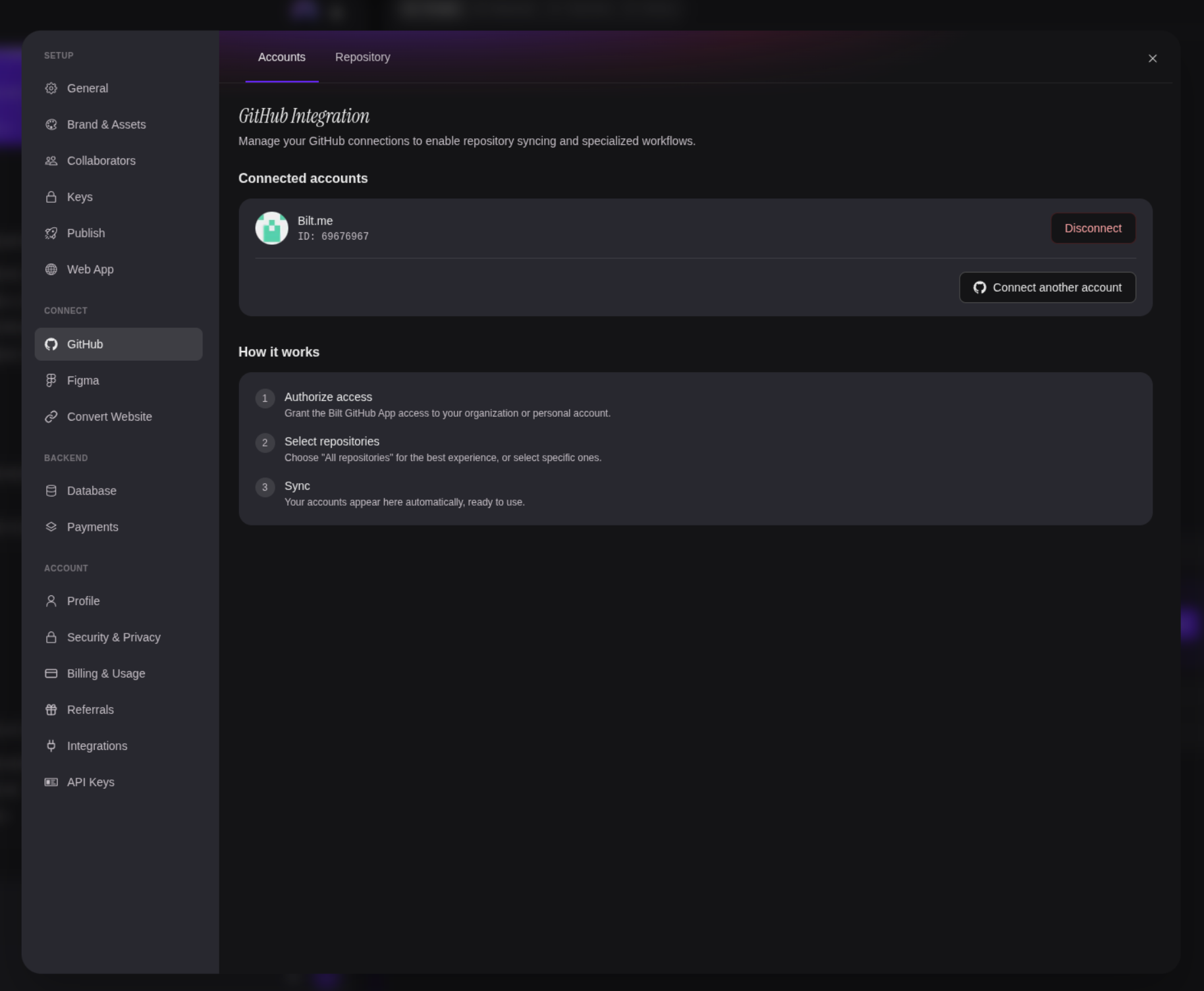Click the GitHub Integration heading
This screenshot has width=1204, height=991.
304,116
